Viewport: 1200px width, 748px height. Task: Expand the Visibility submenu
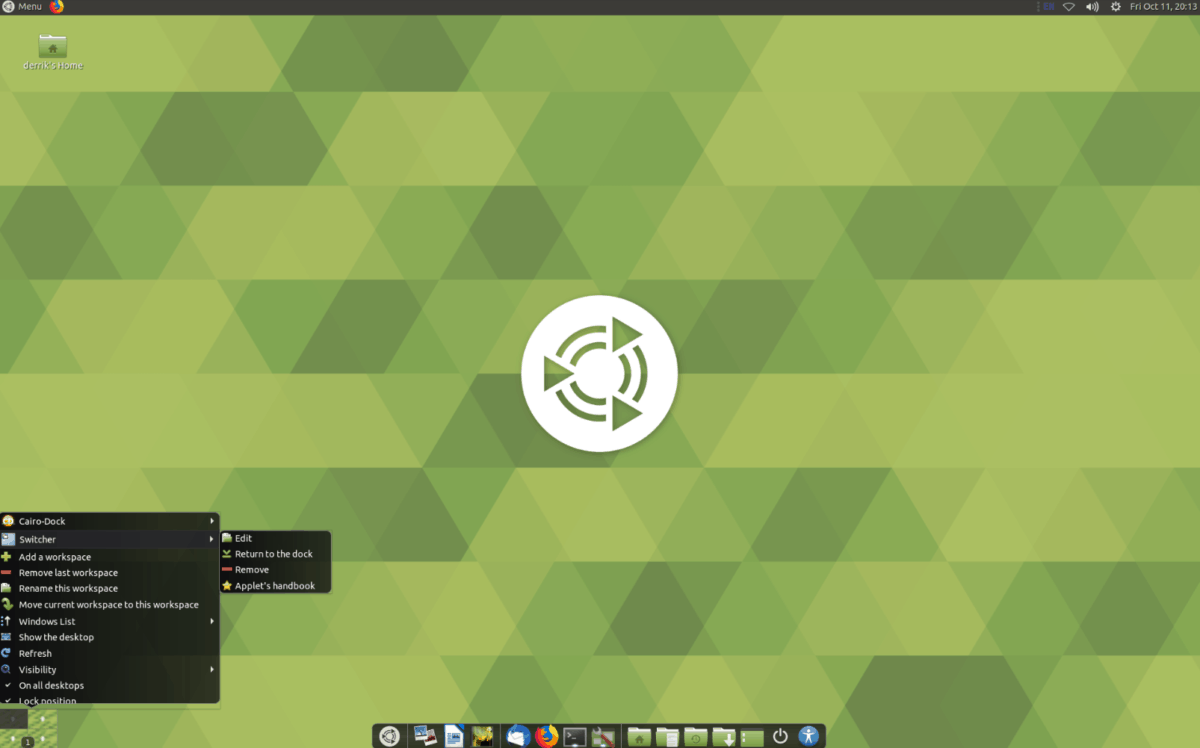tap(39, 669)
